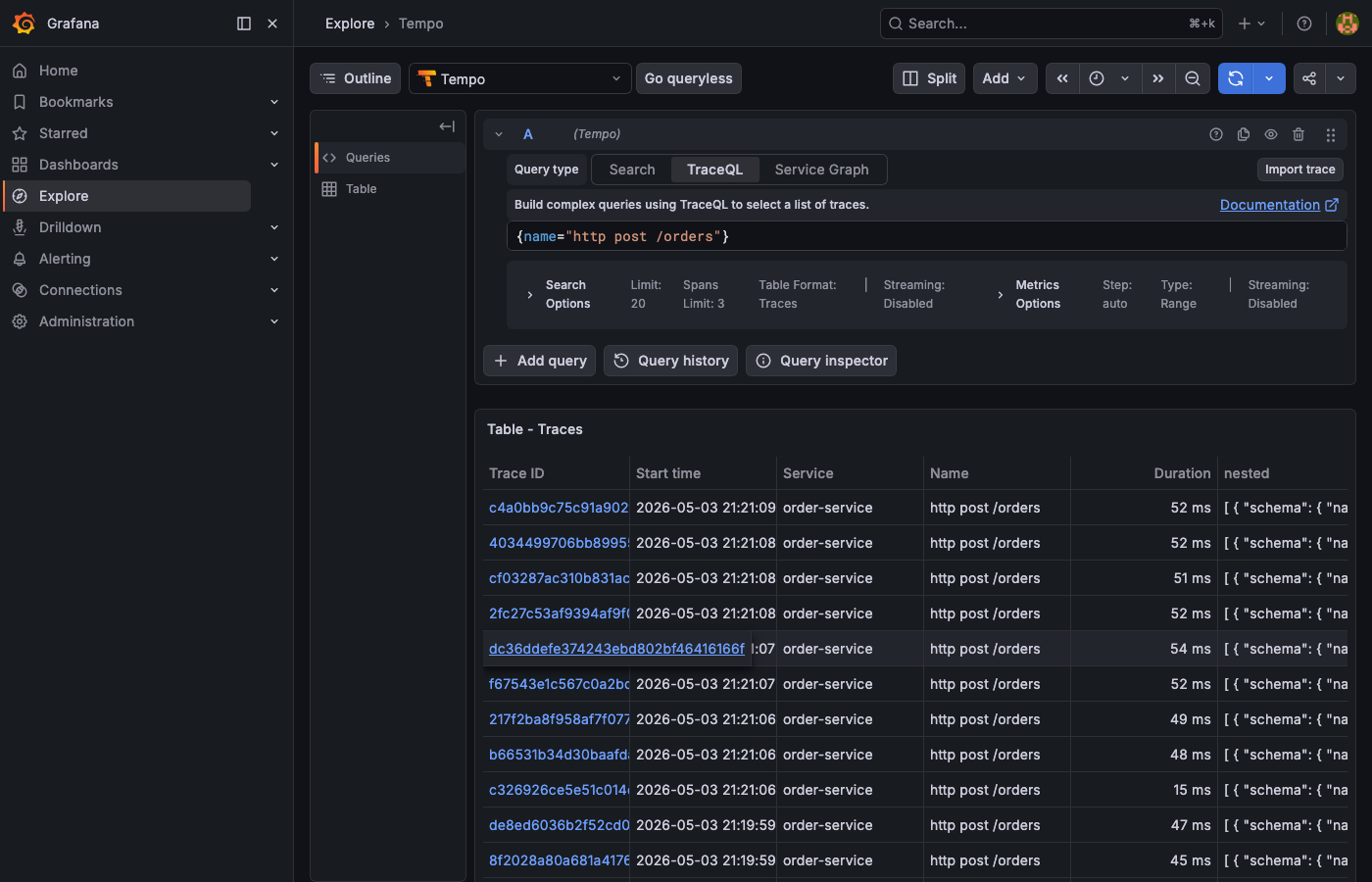Grab query A drag handle
The height and width of the screenshot is (882, 1372).
[x=1330, y=134]
